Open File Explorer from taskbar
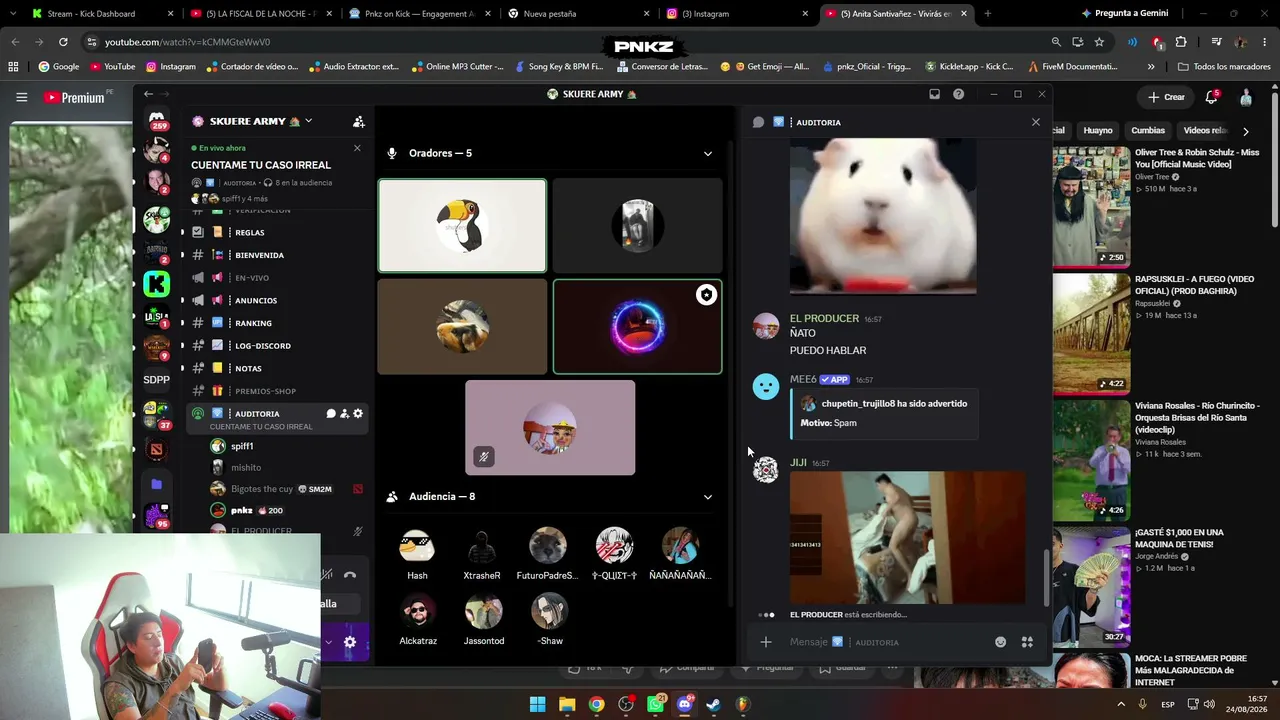This screenshot has width=1280, height=720. (567, 704)
